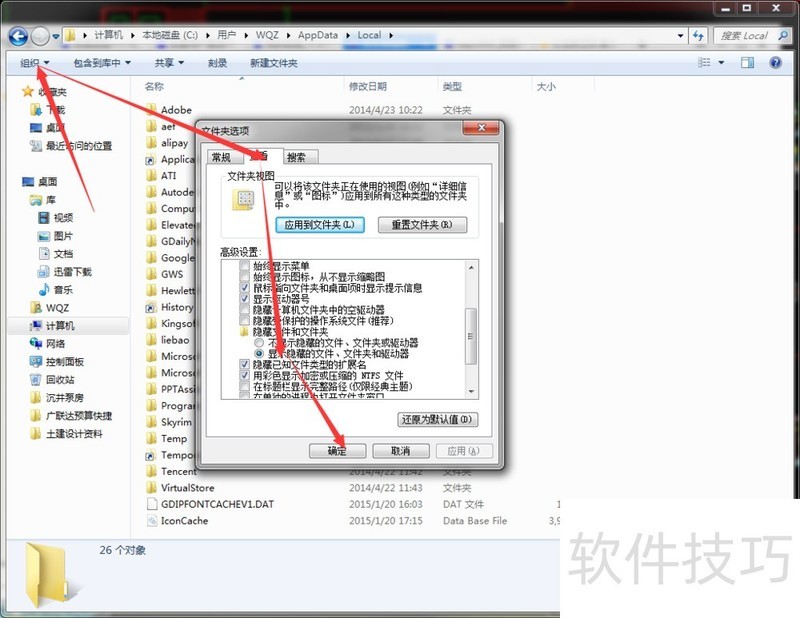Uncheck 隐藏已知文件类型的扩展名
The width and height of the screenshot is (800, 618).
click(x=243, y=366)
